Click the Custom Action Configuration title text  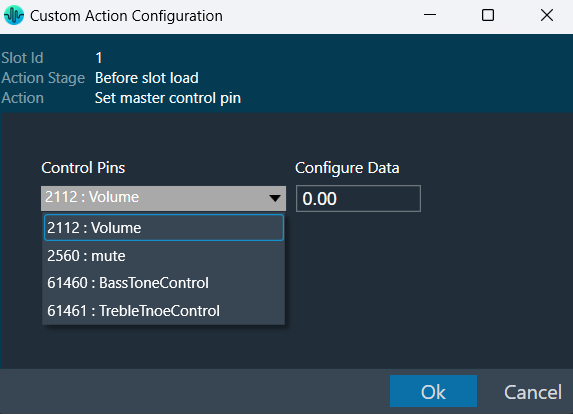(126, 16)
